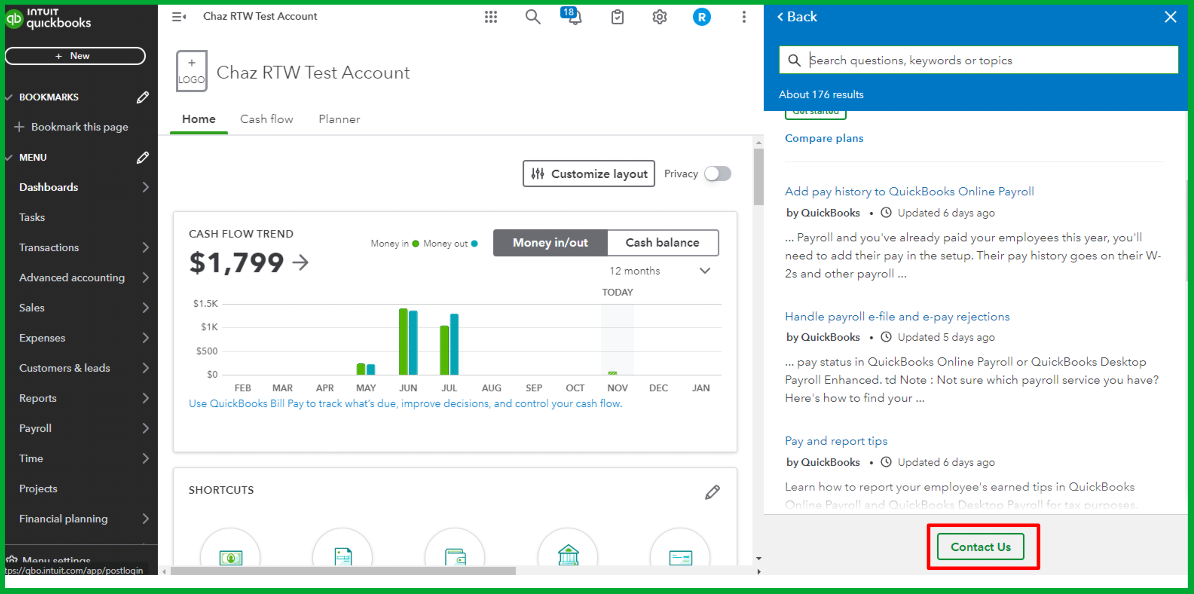Open the Pay and report tips article
Image resolution: width=1194 pixels, height=594 pixels.
point(836,441)
